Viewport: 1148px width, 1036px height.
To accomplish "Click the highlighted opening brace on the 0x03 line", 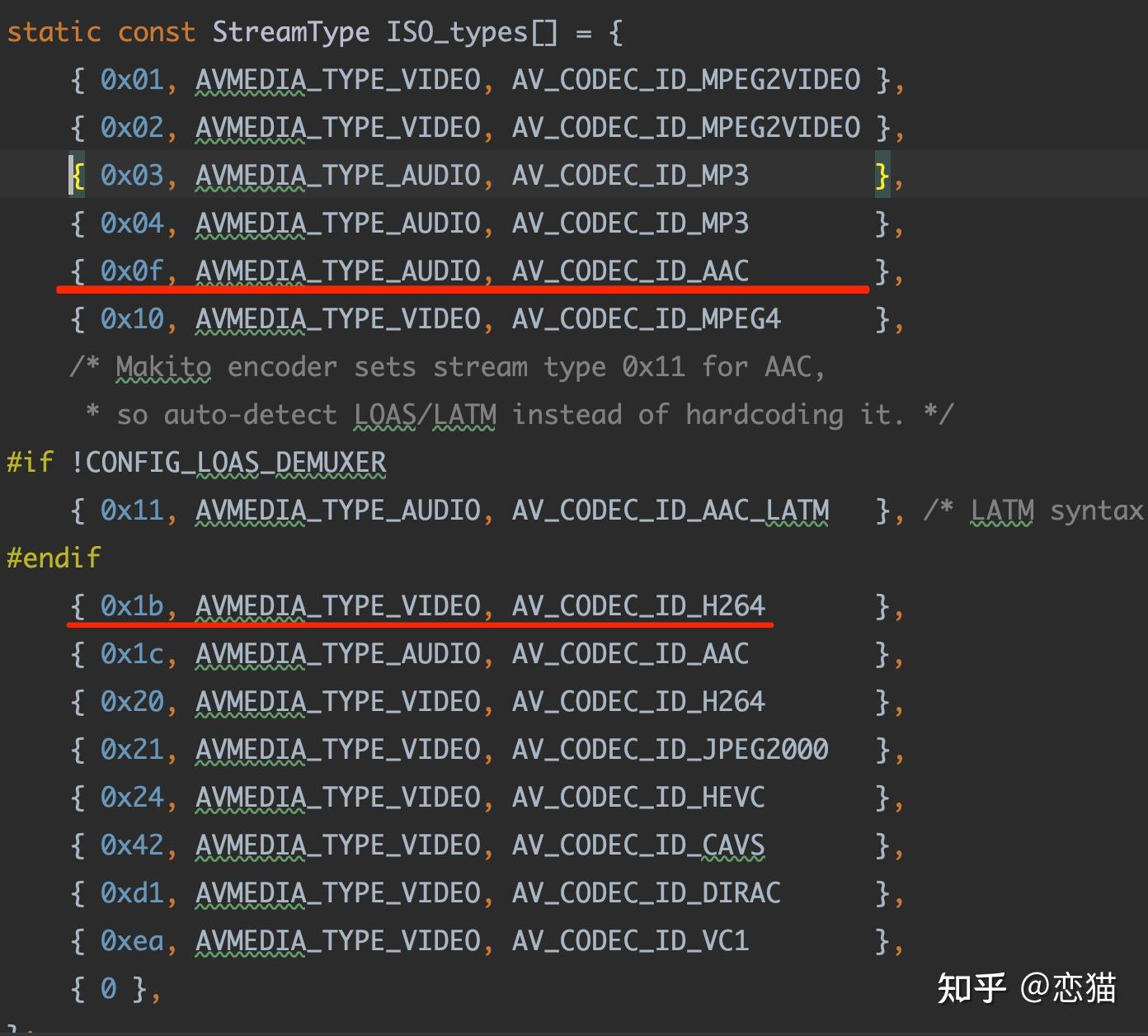I will pyautogui.click(x=78, y=175).
